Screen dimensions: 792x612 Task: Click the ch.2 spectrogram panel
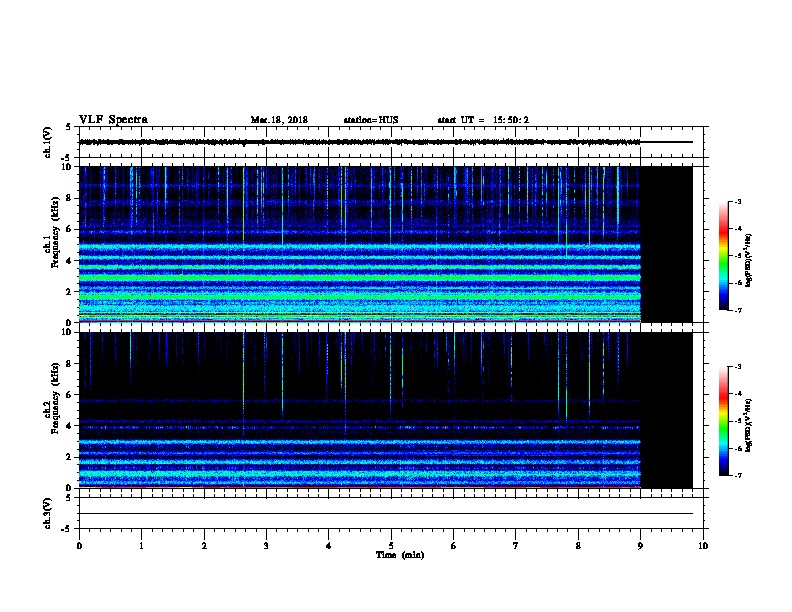(385, 410)
